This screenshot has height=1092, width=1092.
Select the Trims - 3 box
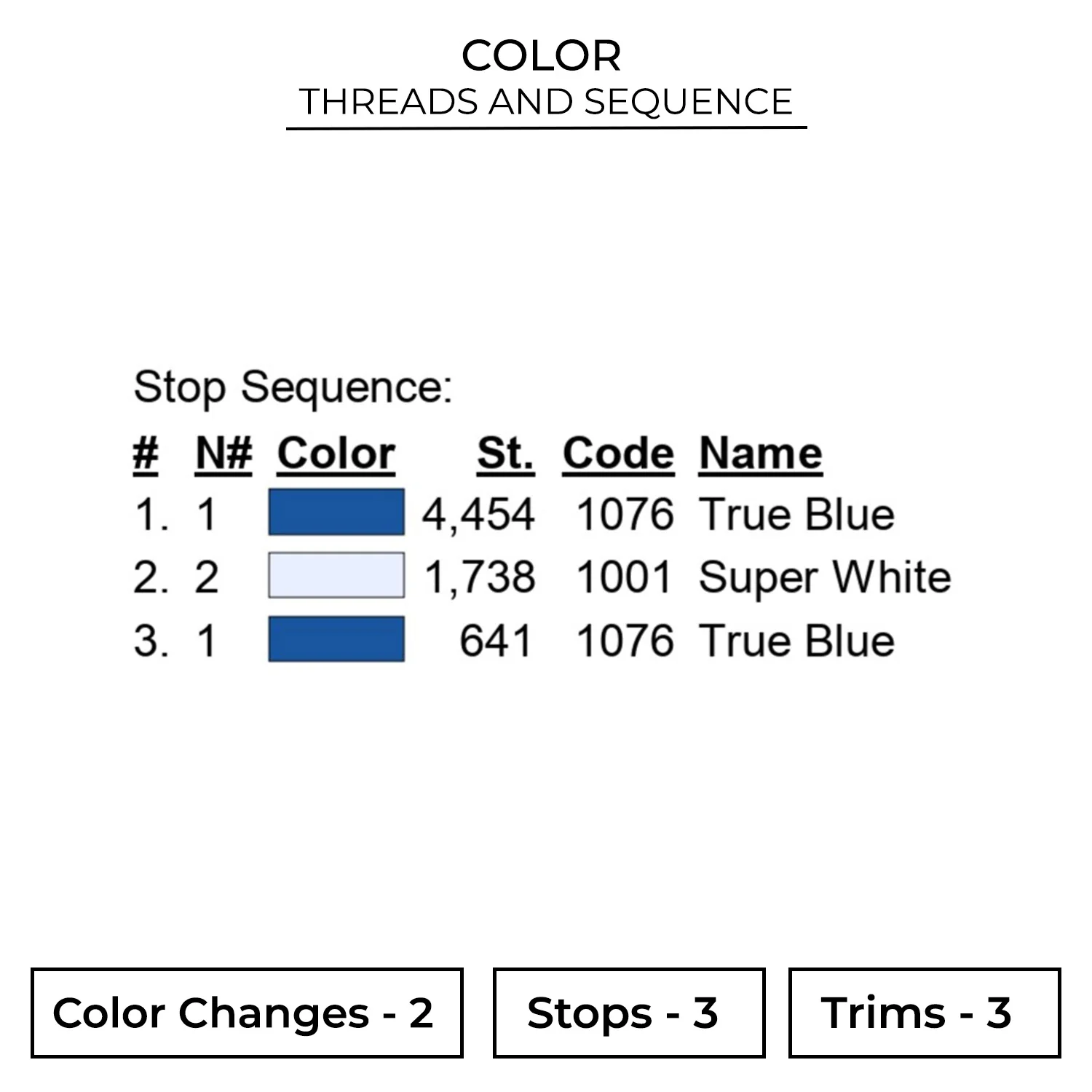pyautogui.click(x=924, y=1013)
